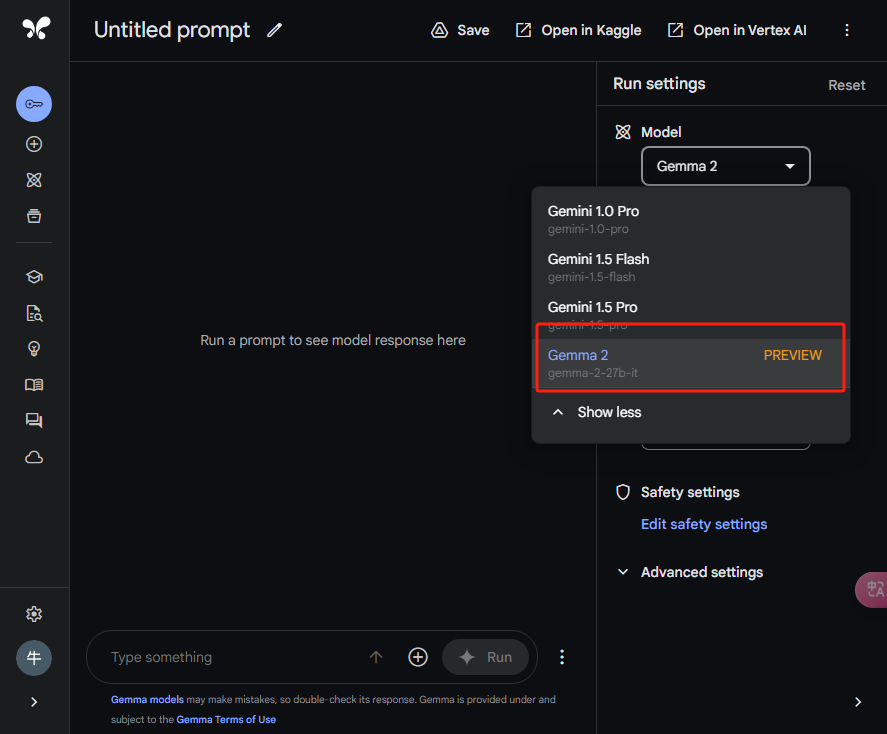Viewport: 887px width, 734px height.
Task: Select Gemini 1.0 Pro model
Action: click(691, 219)
